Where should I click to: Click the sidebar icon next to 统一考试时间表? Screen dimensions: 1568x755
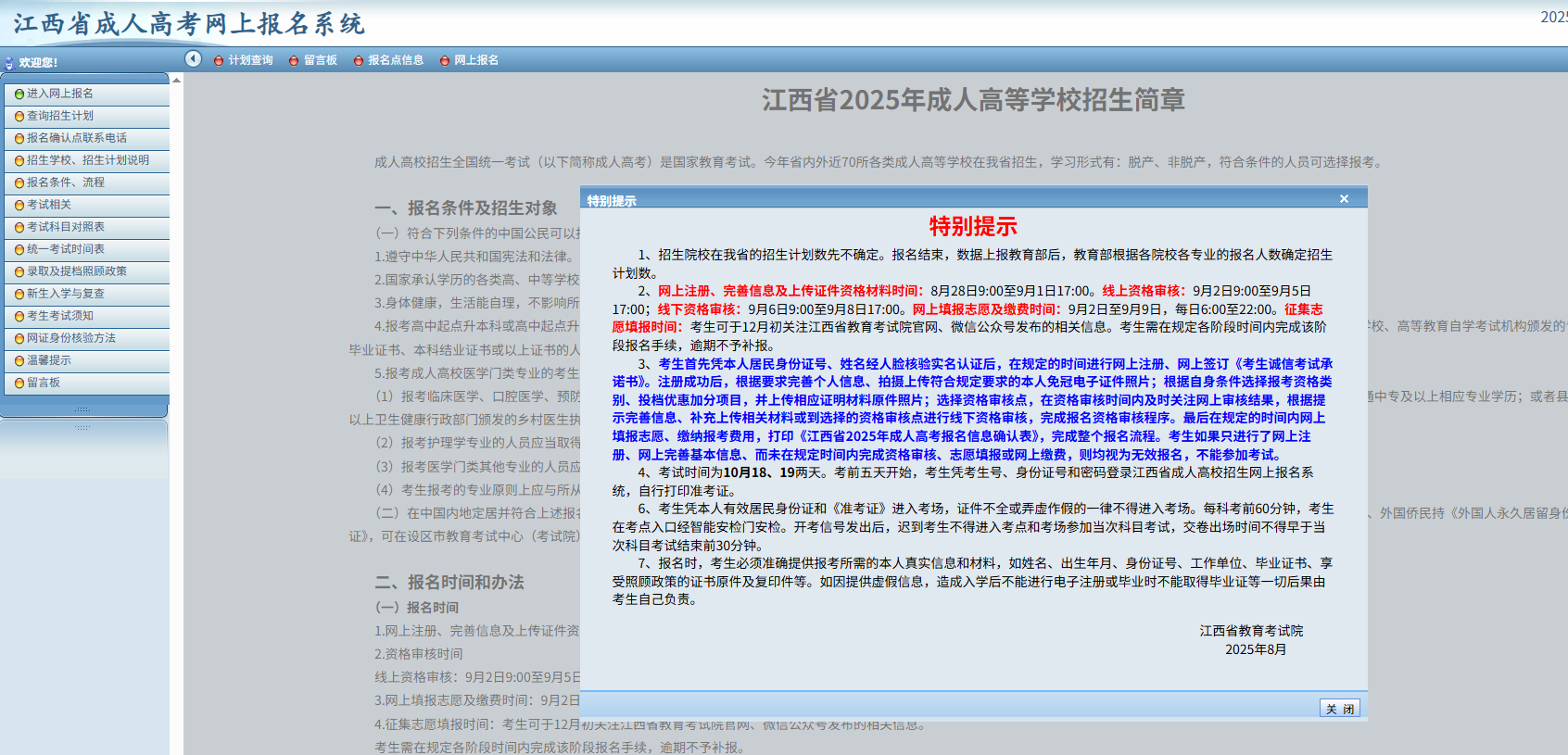coord(19,250)
